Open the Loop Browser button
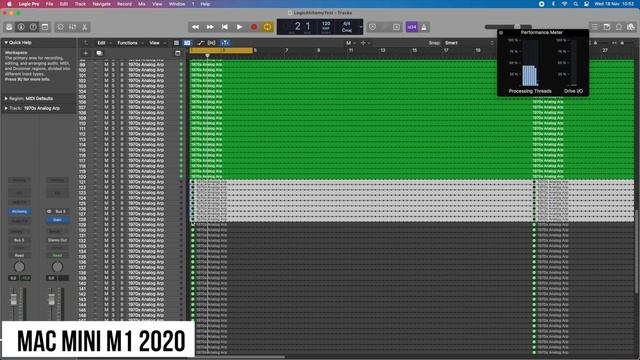The image size is (640, 360). point(619,27)
